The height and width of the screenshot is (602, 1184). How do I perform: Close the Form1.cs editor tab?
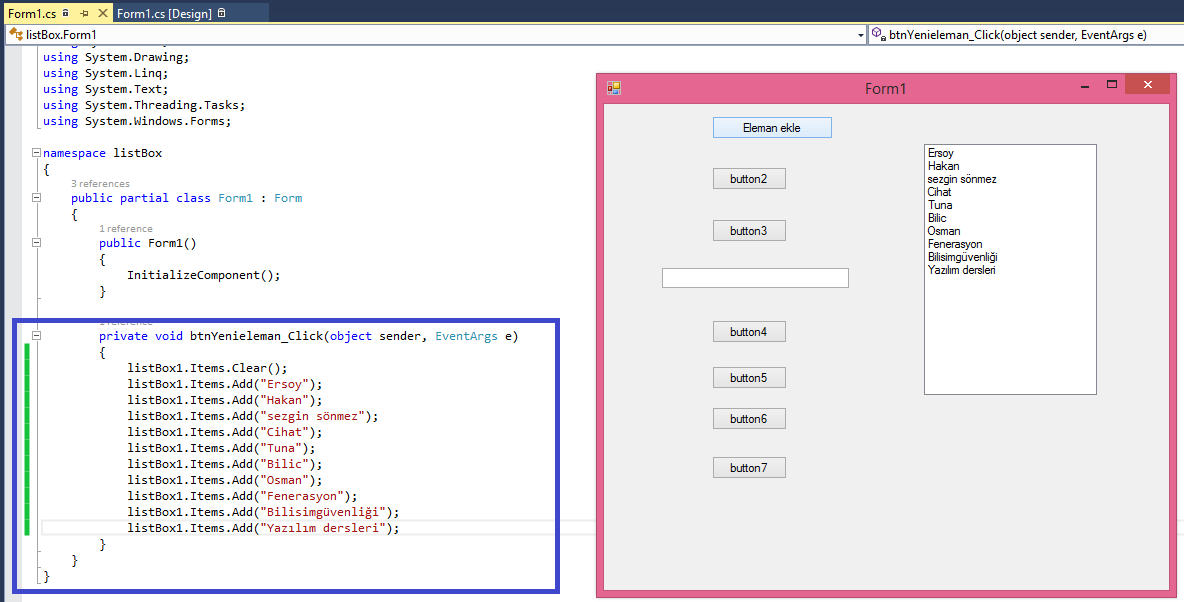coord(103,13)
